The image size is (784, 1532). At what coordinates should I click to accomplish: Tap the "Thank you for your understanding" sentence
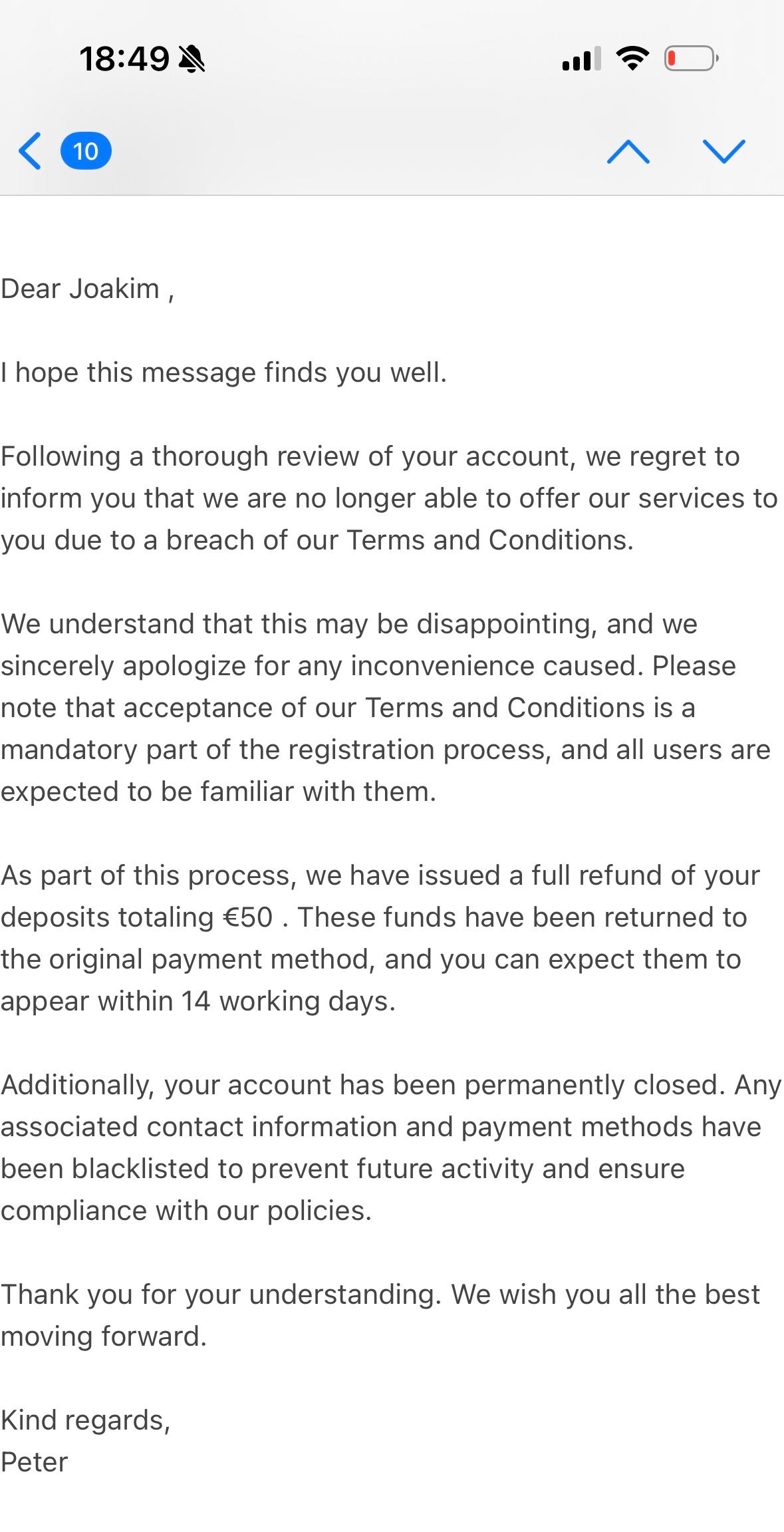219,1295
